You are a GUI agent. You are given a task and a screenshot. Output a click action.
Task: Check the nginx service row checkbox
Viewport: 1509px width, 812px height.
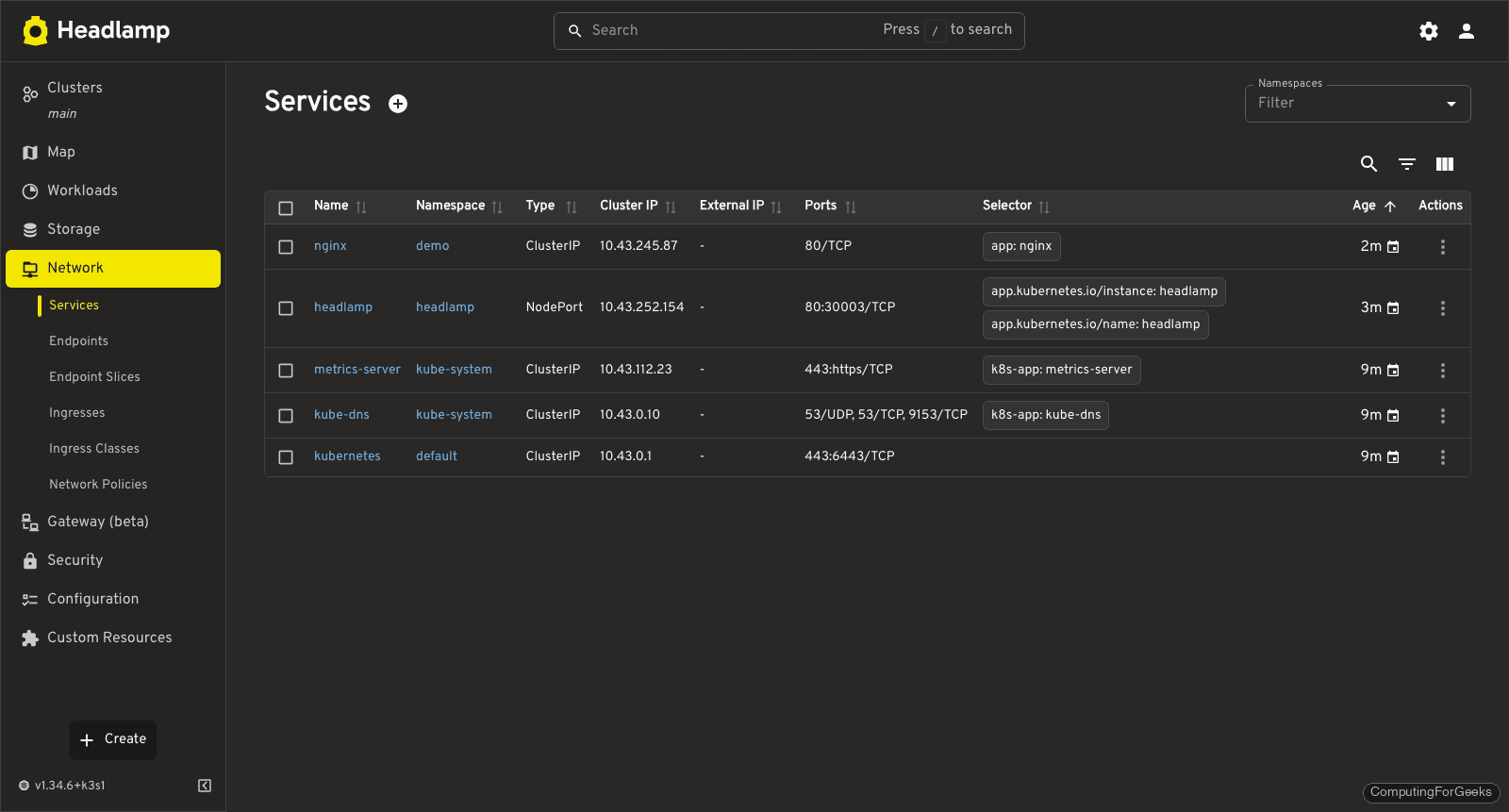coord(286,247)
